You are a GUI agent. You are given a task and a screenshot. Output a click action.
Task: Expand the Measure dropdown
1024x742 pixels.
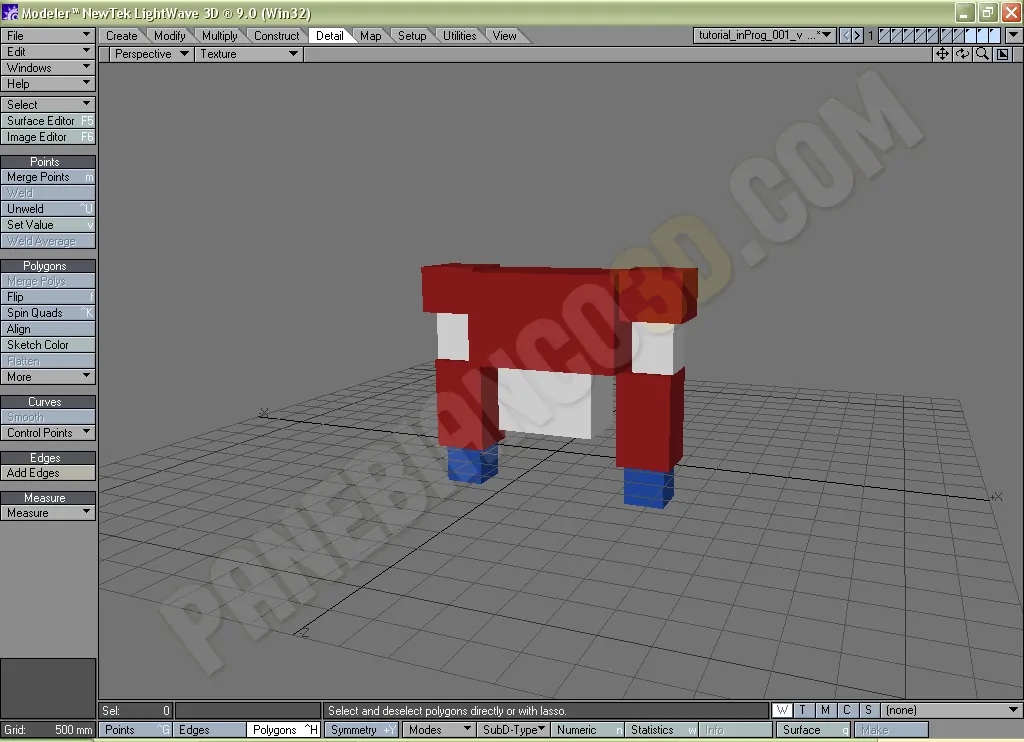tap(48, 513)
